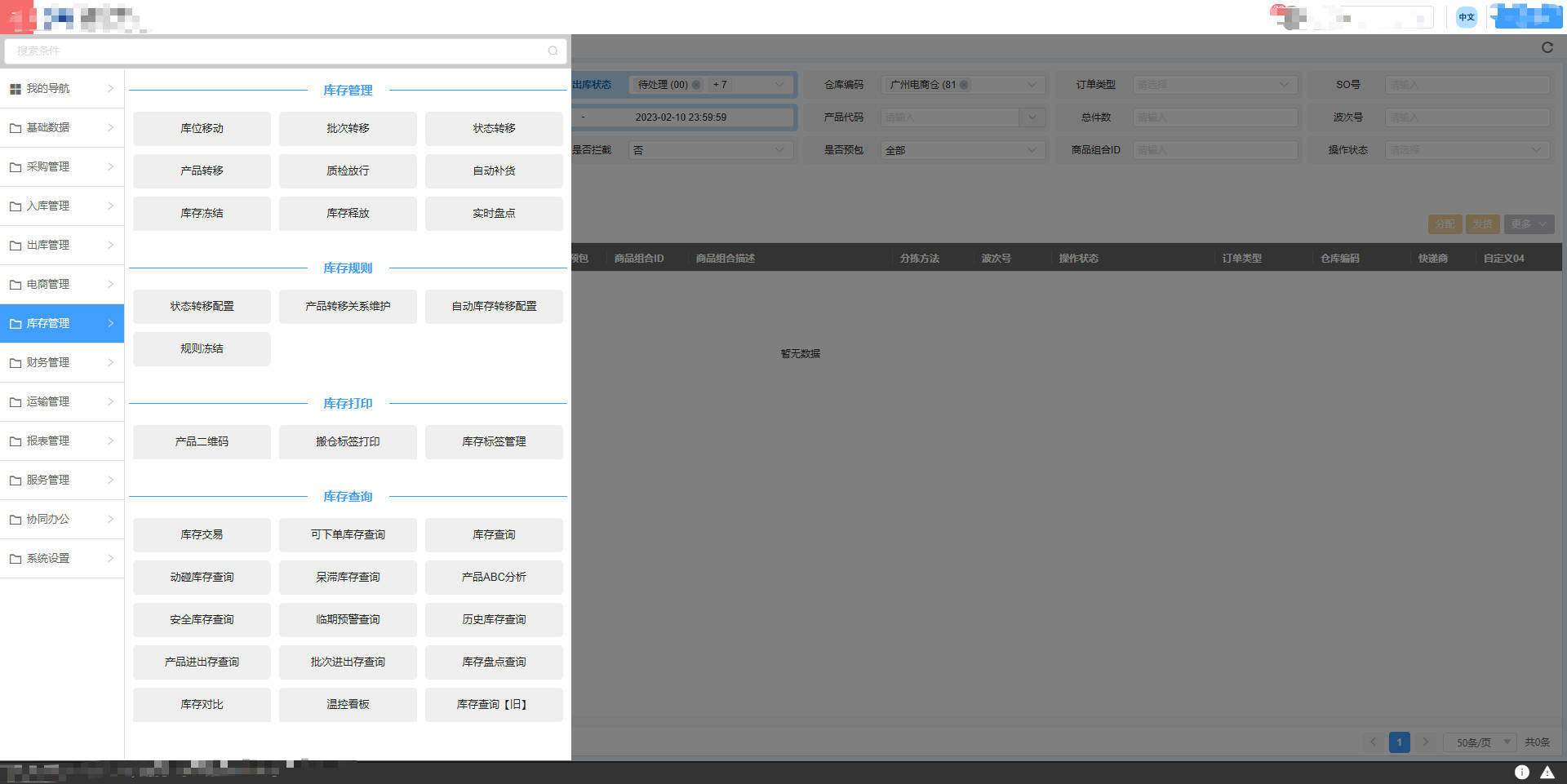Open the 订单类型 dropdown

click(1214, 85)
